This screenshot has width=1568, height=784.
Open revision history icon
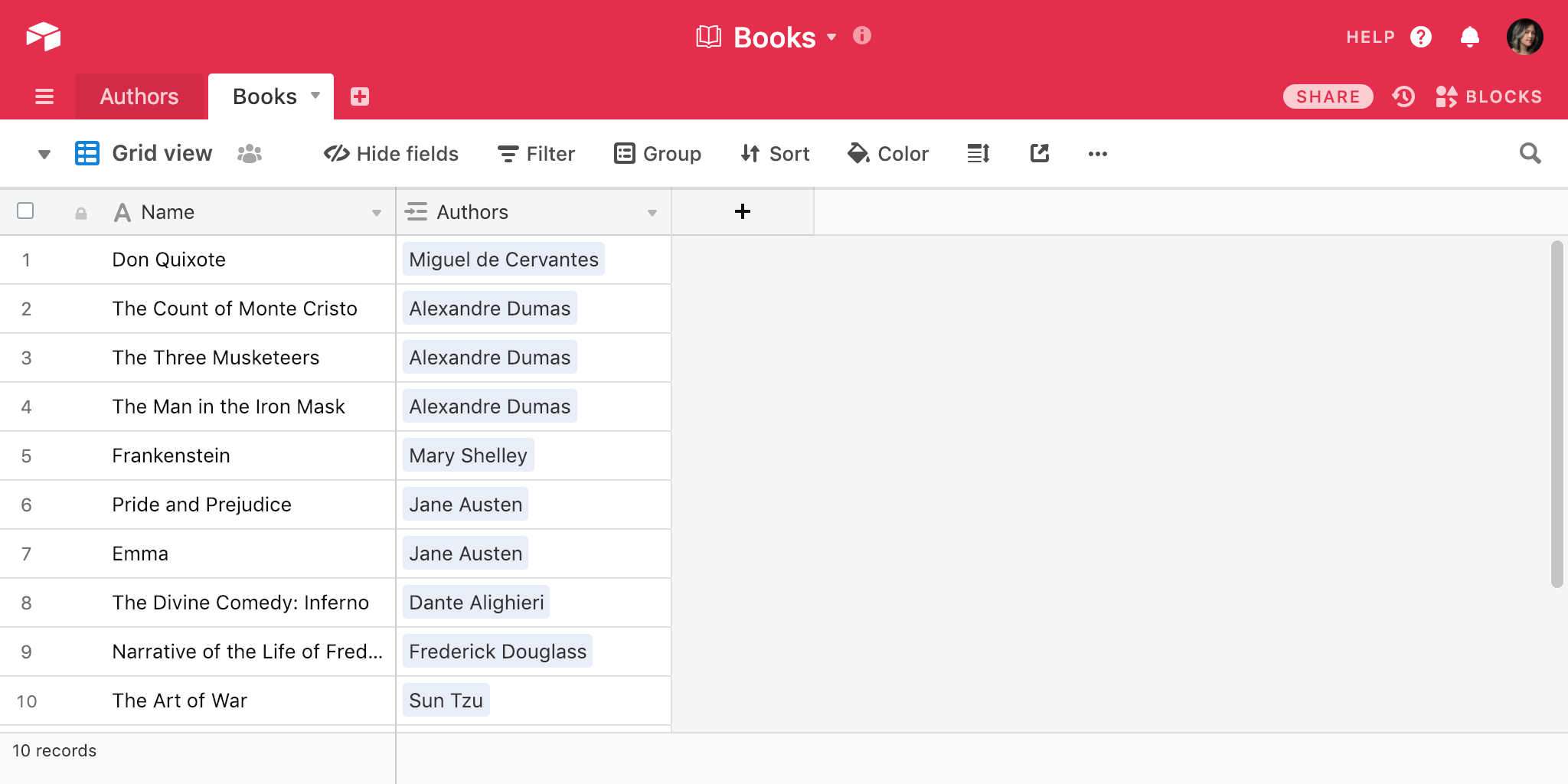coord(1403,96)
